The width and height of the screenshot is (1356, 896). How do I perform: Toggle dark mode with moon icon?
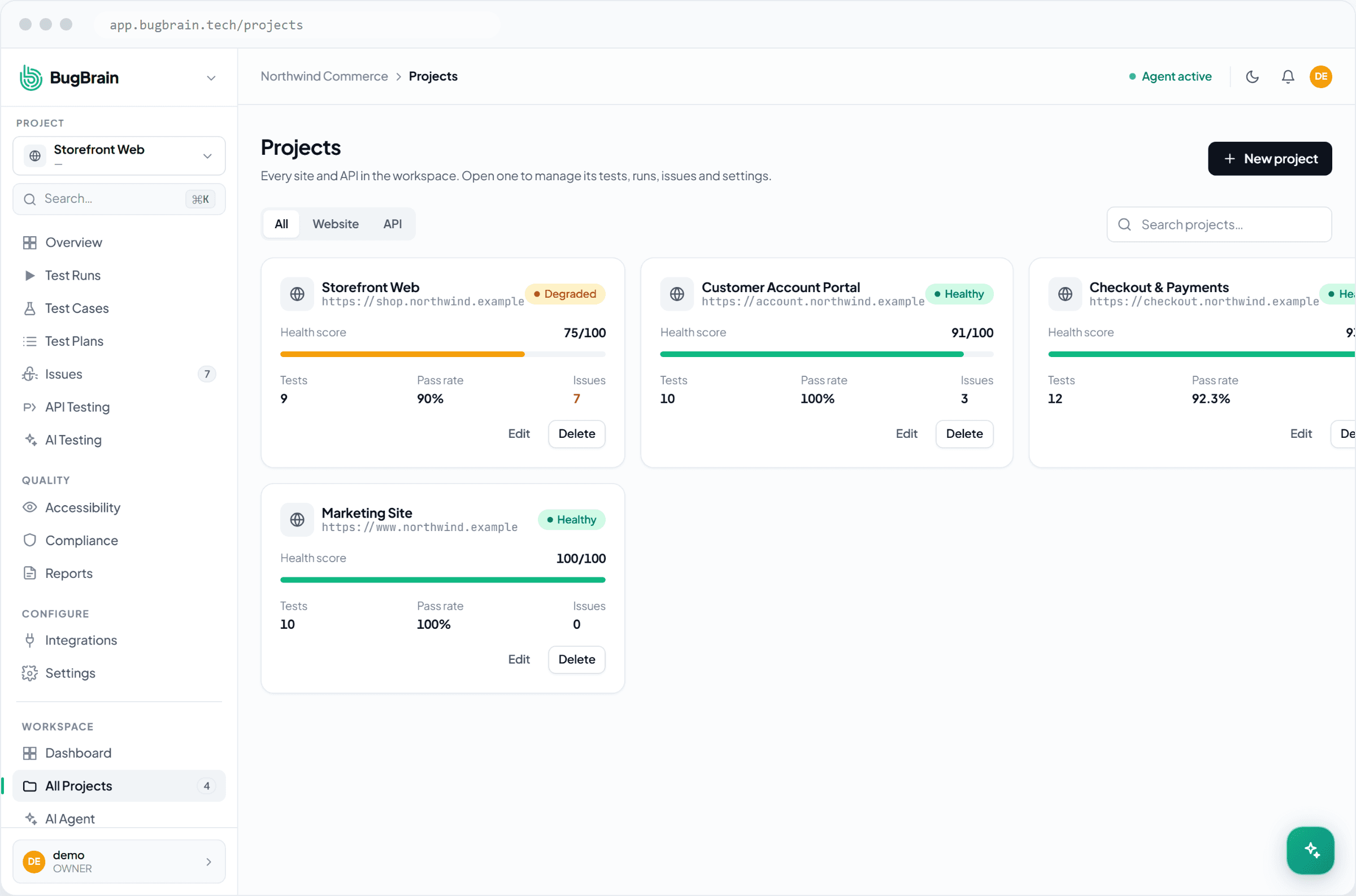[x=1252, y=77]
